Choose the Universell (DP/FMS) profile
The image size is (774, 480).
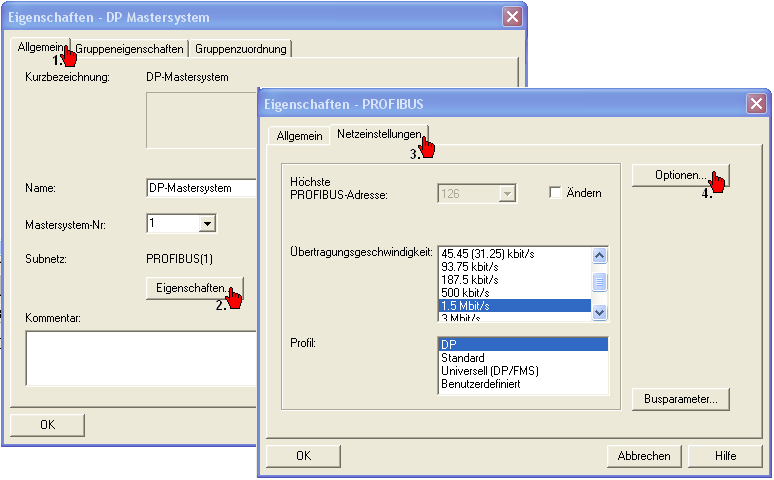[523, 370]
